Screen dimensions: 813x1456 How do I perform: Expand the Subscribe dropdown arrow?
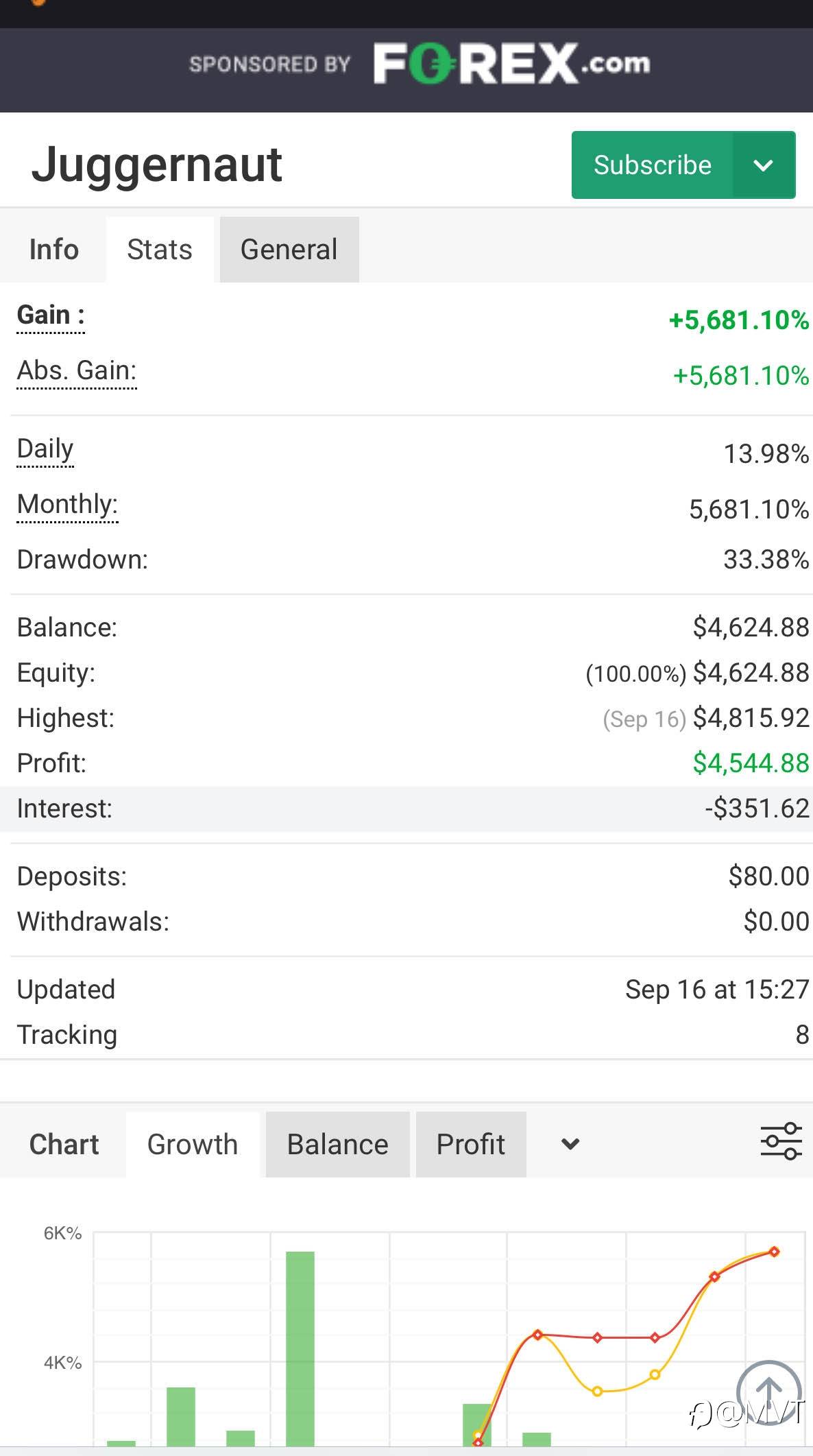764,165
